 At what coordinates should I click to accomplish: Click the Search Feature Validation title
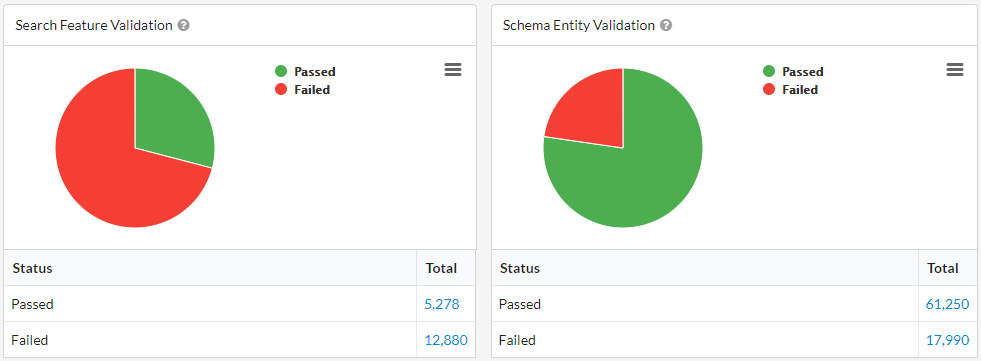(x=94, y=26)
